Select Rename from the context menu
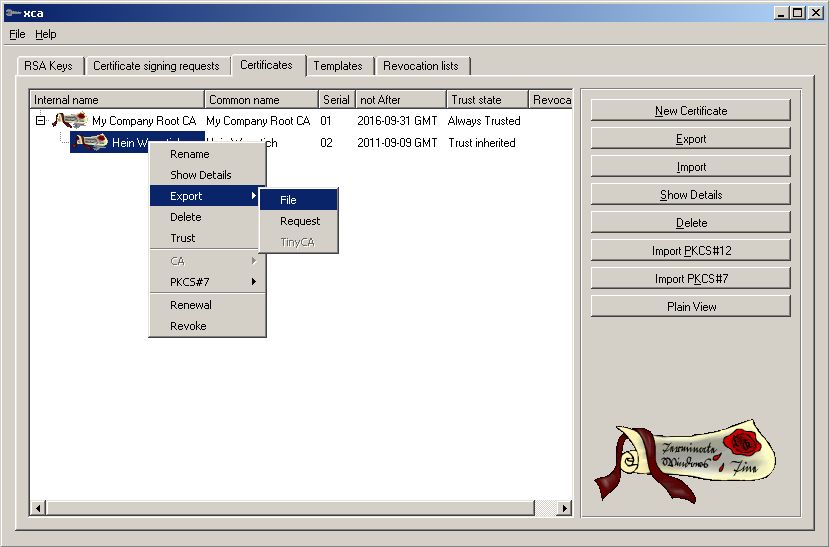Screen dimensions: 829x547 (x=190, y=154)
